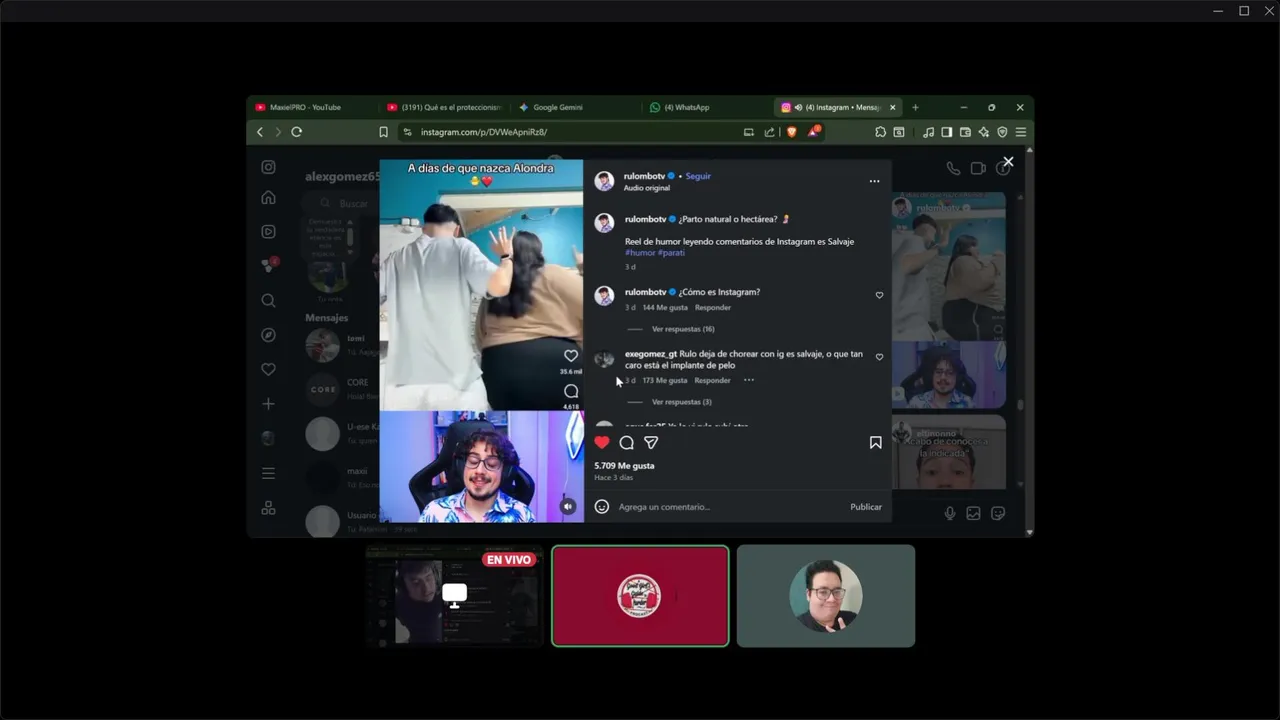Viewport: 1280px width, 720px height.
Task: Click the microphone voice message icon
Action: coord(950,513)
